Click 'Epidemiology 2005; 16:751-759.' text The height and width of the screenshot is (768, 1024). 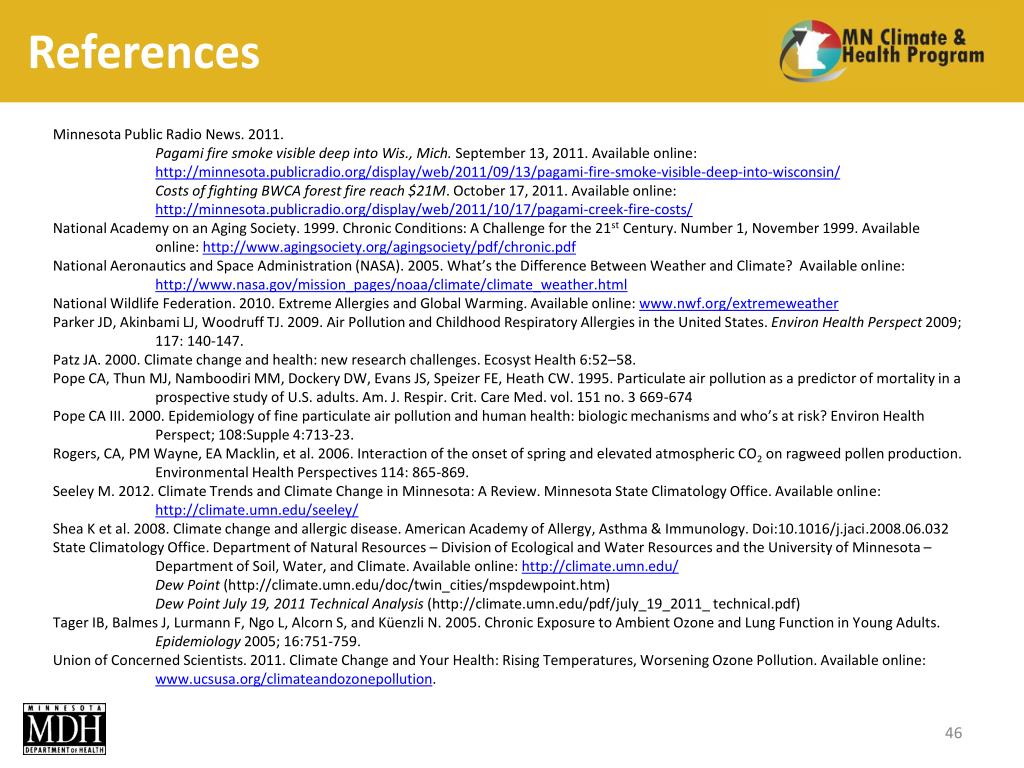pyautogui.click(x=257, y=642)
